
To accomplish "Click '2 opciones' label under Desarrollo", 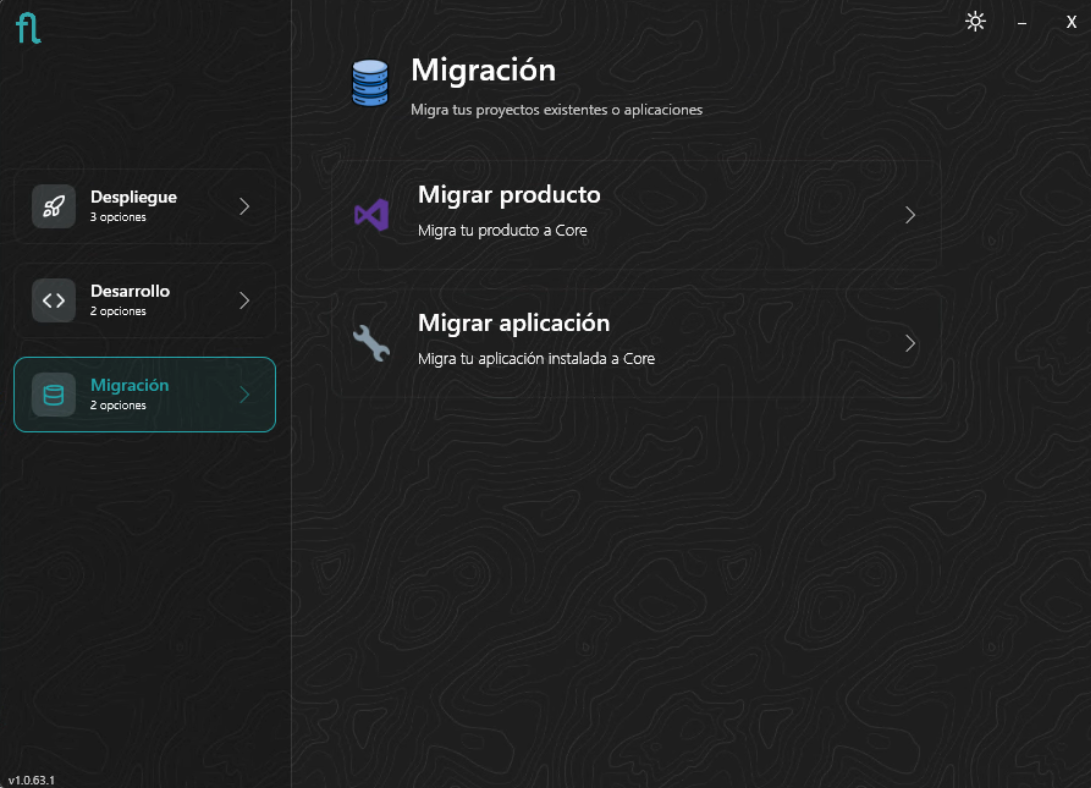I will (x=118, y=311).
